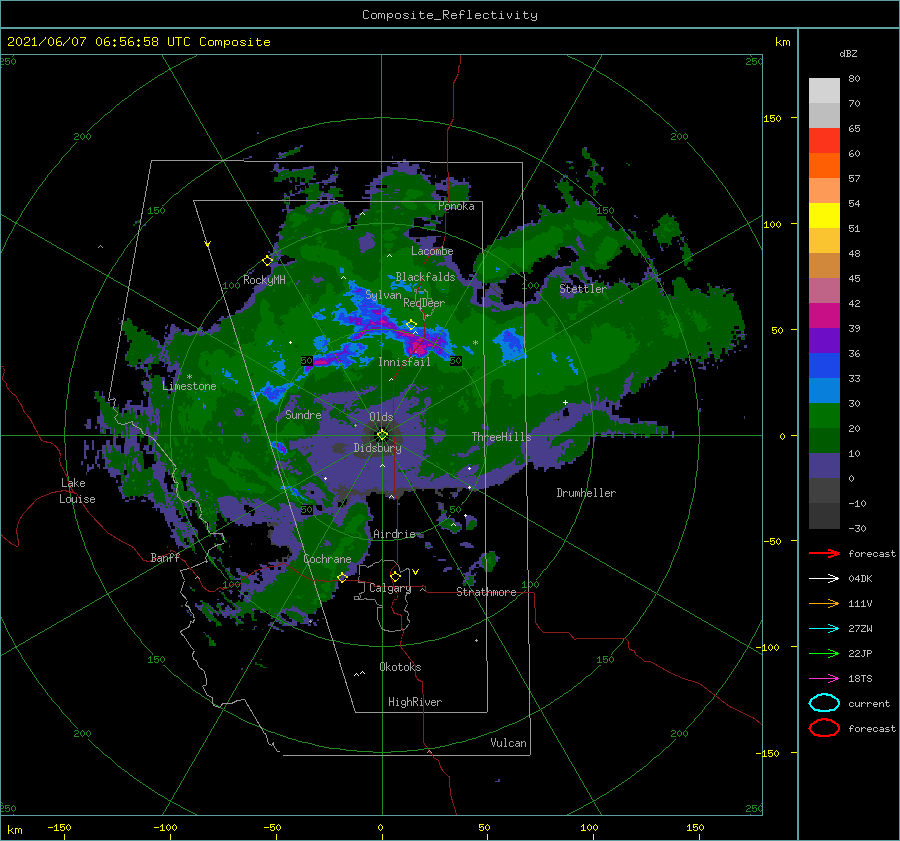This screenshot has height=841, width=900.
Task: Click the -150 tick on bottom km axis
Action: 59,827
